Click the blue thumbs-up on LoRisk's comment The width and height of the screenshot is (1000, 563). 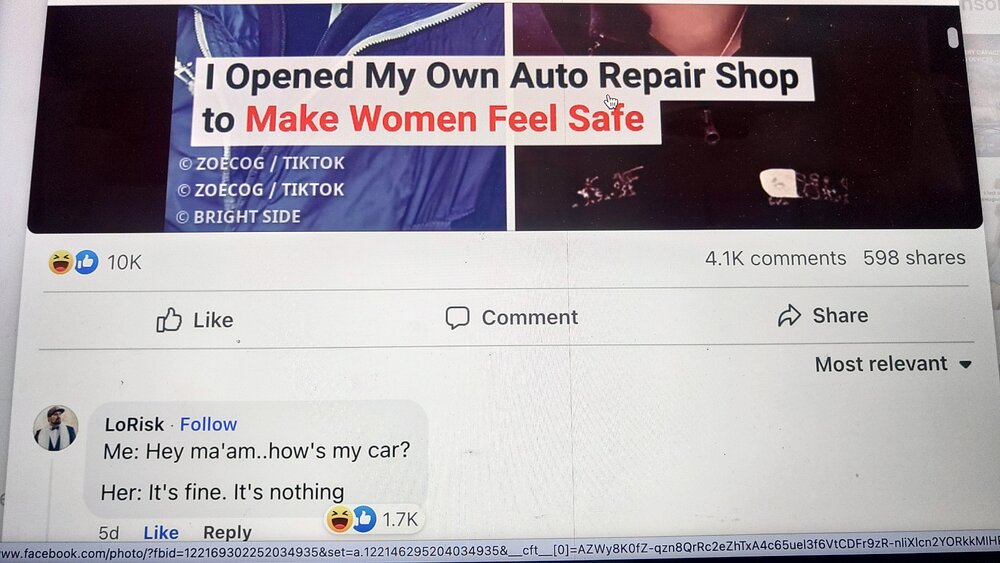[x=364, y=519]
